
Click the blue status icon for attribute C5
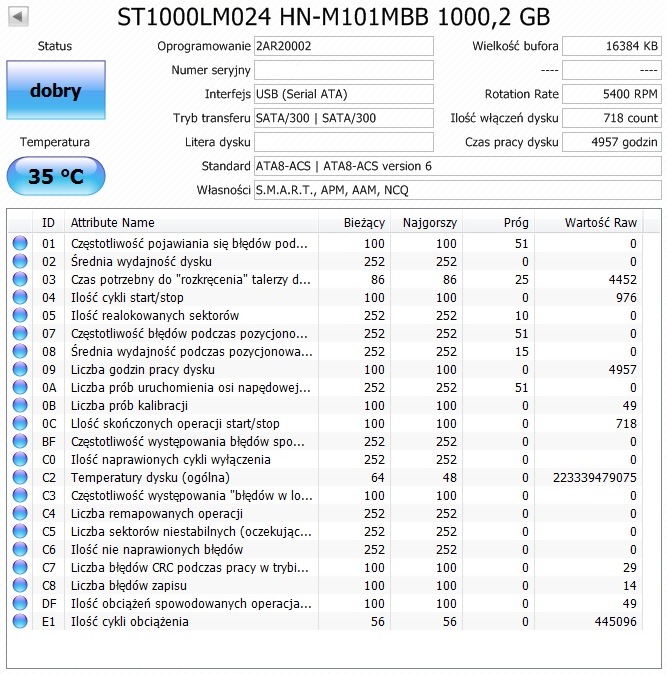click(x=20, y=532)
